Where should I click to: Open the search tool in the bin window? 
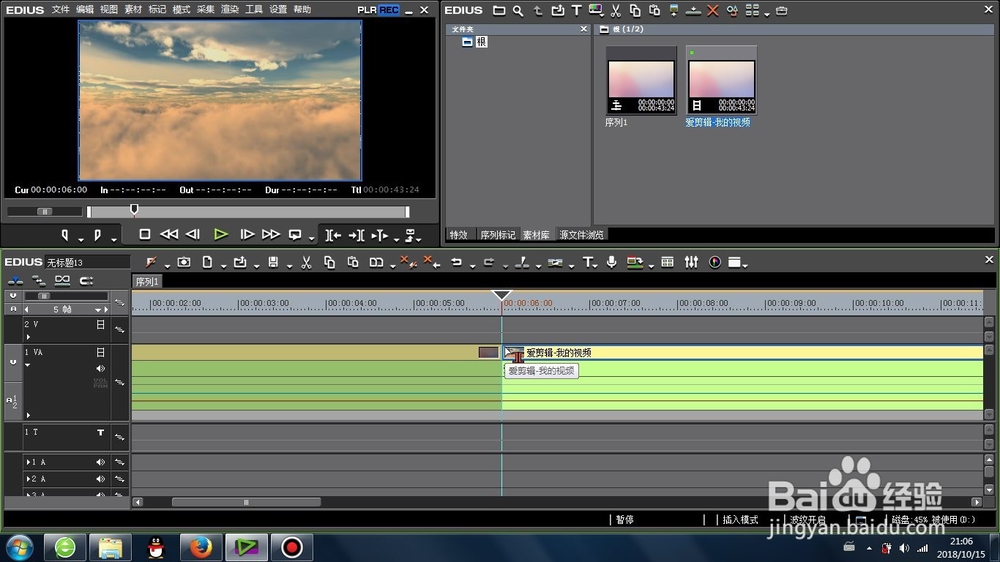tap(518, 10)
